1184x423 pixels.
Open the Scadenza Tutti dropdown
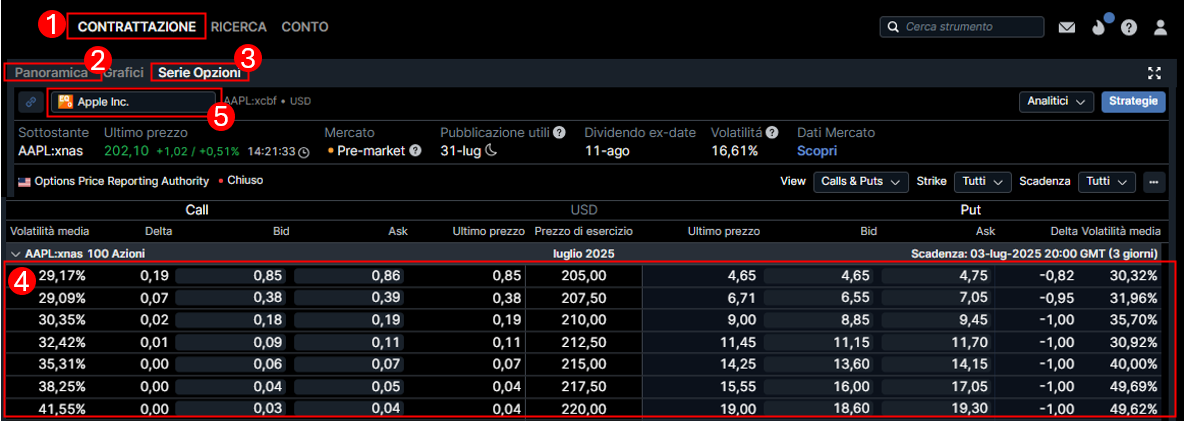point(1107,182)
